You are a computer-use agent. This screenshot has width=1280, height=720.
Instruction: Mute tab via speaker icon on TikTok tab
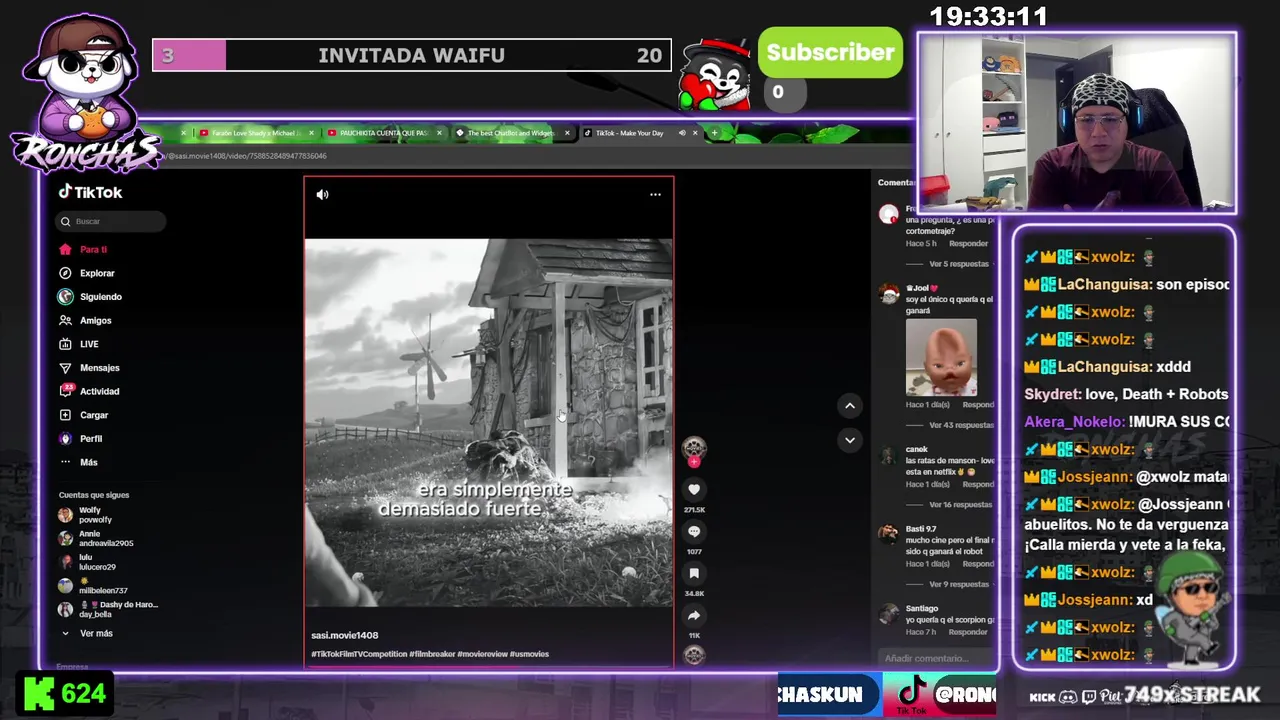point(682,133)
